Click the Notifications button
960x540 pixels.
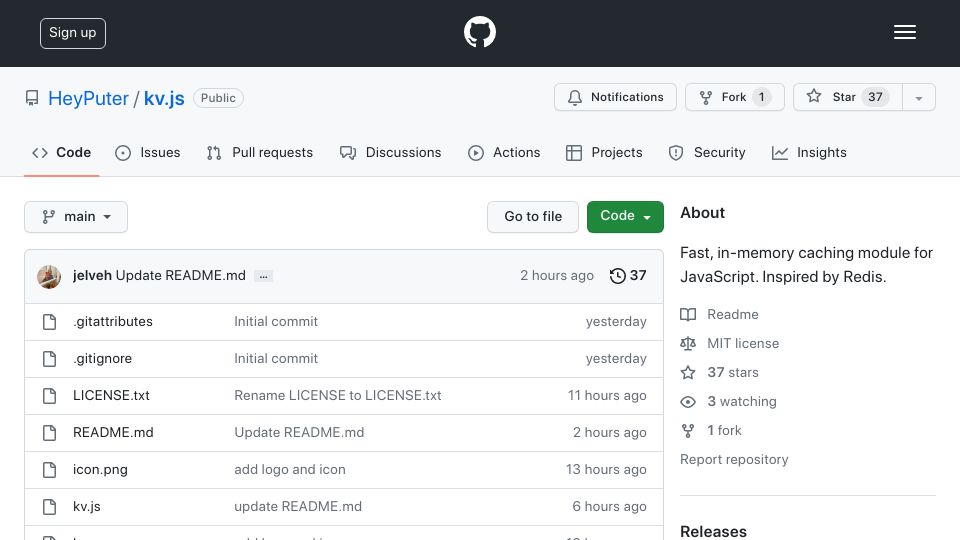point(615,97)
